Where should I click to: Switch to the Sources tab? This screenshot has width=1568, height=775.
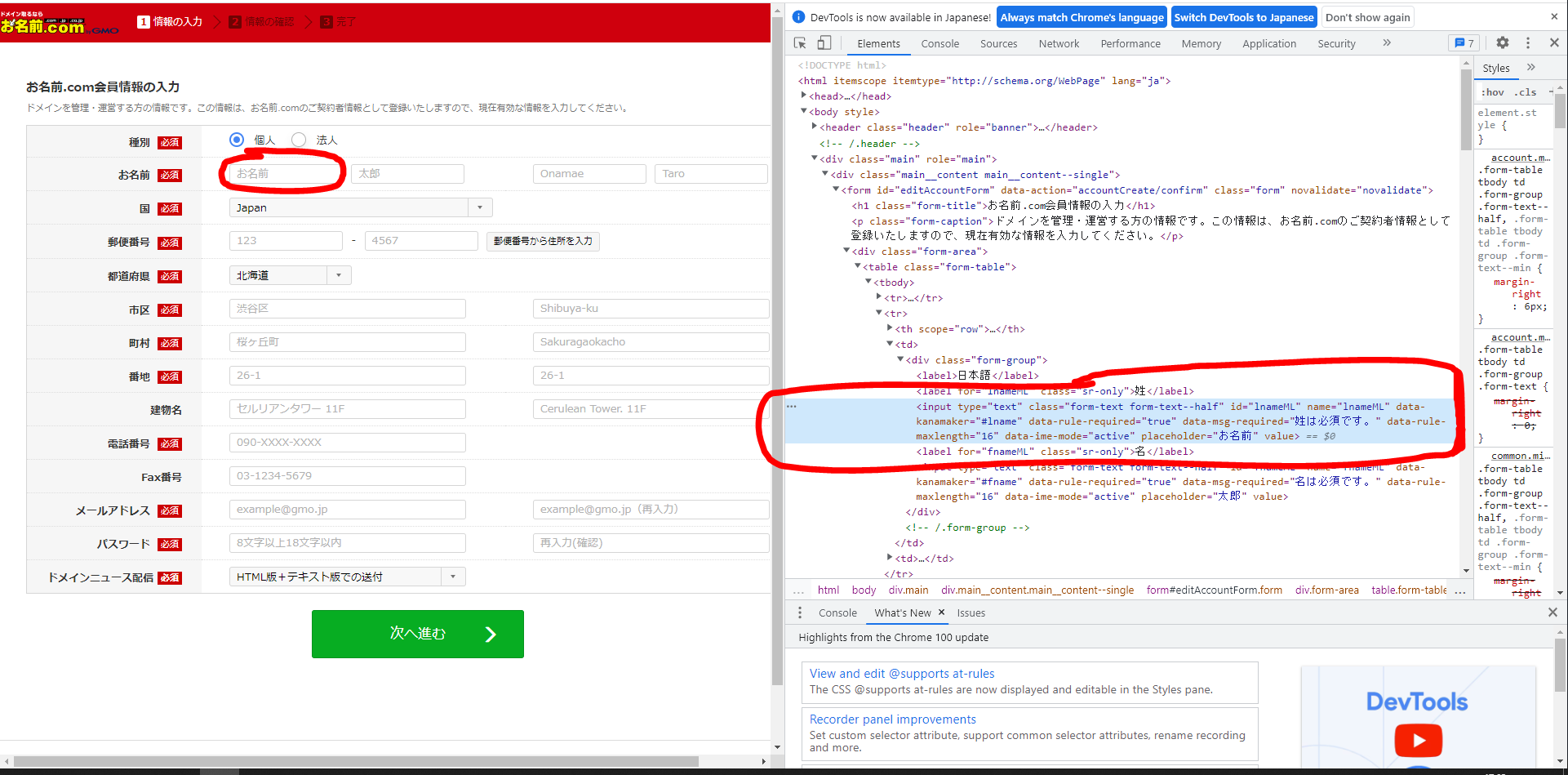(x=999, y=43)
